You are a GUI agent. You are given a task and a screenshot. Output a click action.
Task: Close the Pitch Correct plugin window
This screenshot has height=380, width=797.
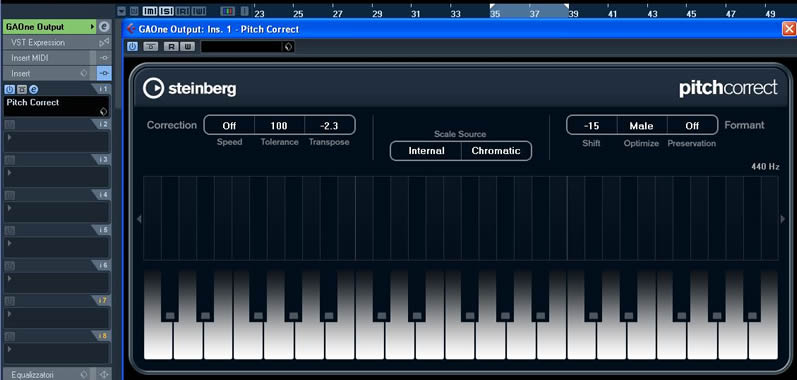789,29
